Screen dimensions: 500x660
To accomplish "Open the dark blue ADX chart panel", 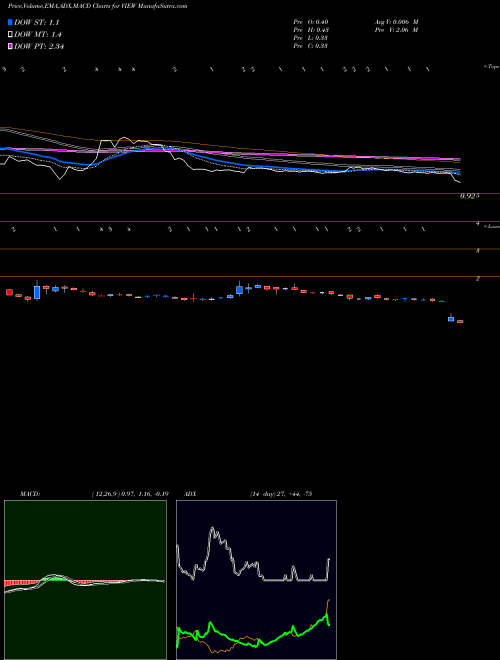I will (x=256, y=580).
